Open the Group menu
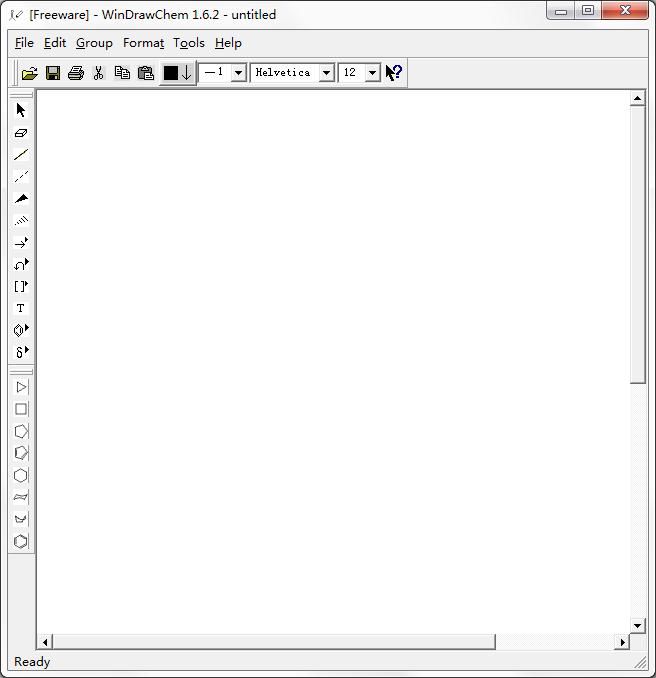The height and width of the screenshot is (678, 656). (x=94, y=43)
